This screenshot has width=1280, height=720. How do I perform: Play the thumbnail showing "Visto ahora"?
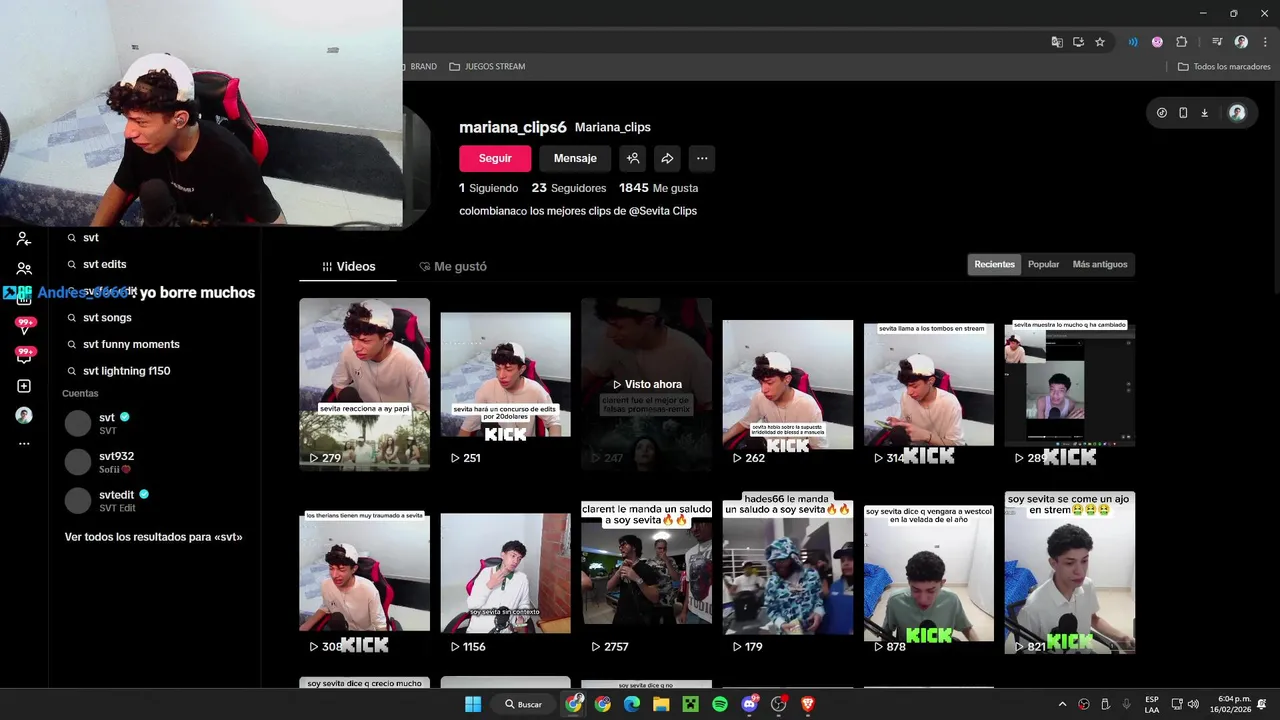point(646,384)
